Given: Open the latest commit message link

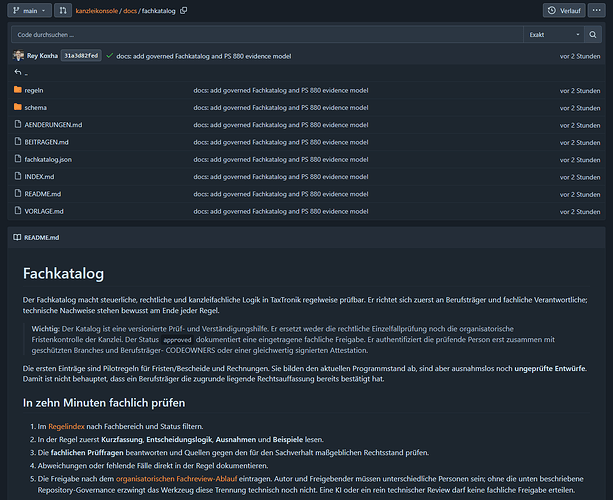Looking at the screenshot, I should click(x=204, y=56).
